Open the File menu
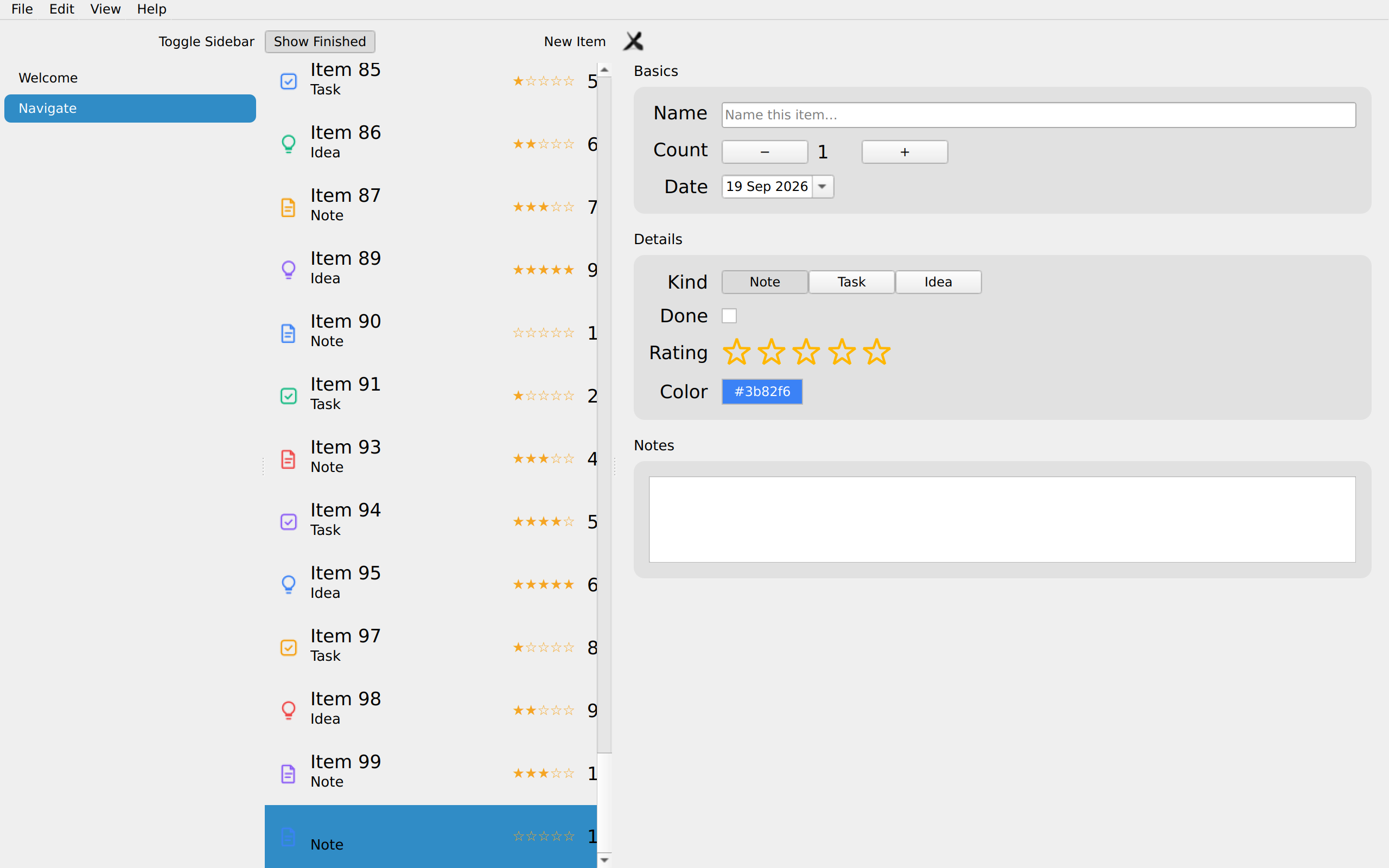1389x868 pixels. tap(22, 9)
